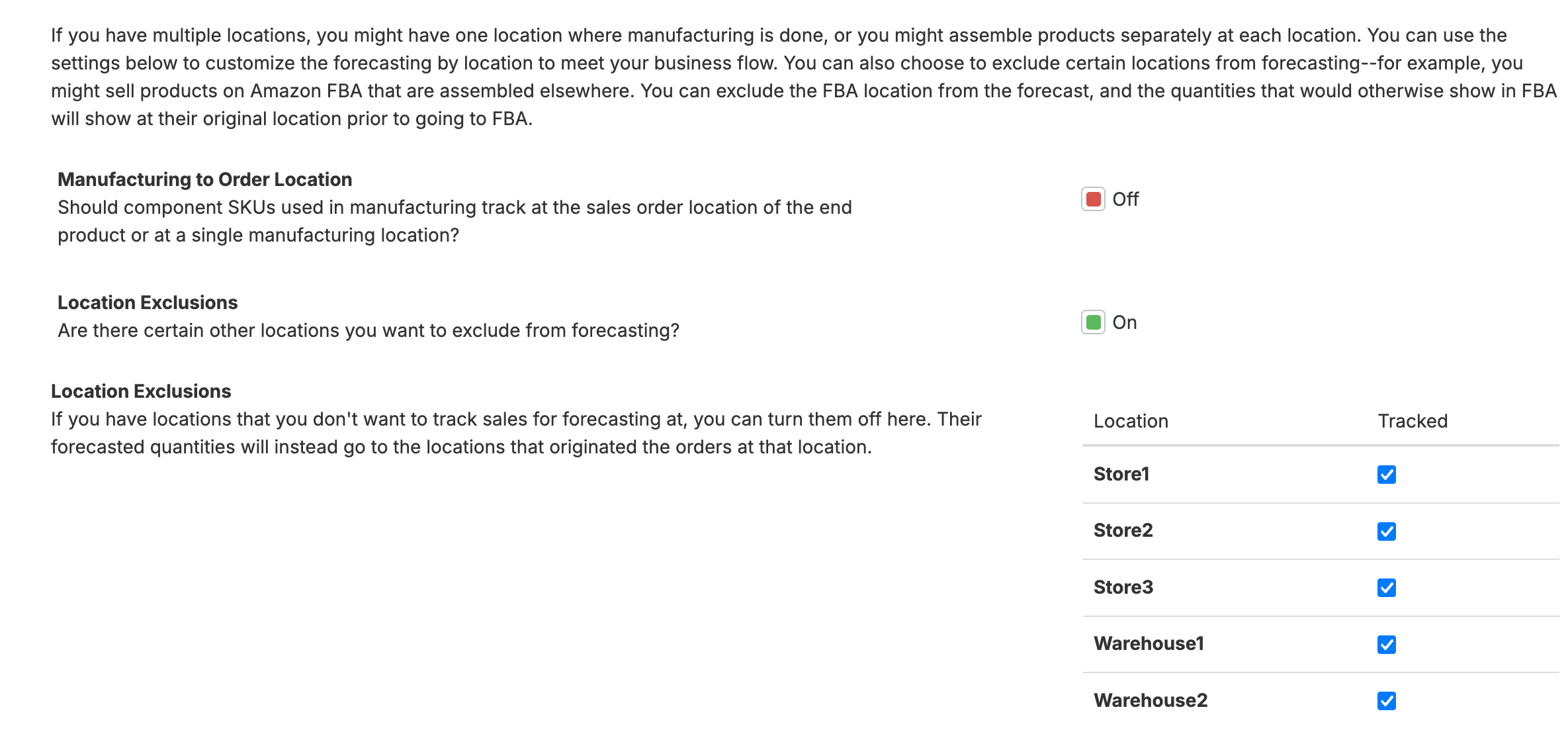Select the Warehouse1 row label
This screenshot has height=736, width=1568.
(x=1149, y=643)
